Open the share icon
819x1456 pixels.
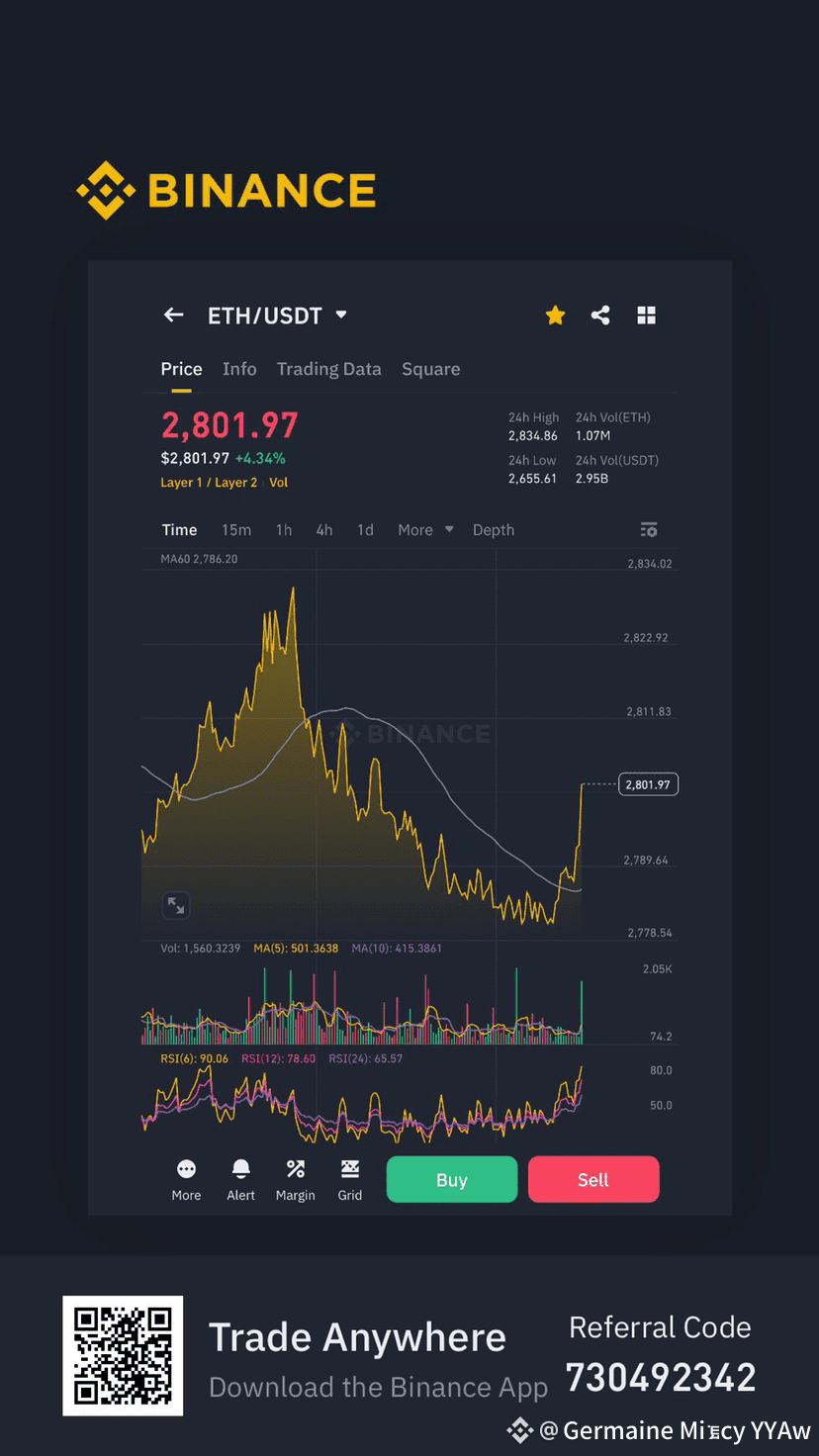click(600, 315)
